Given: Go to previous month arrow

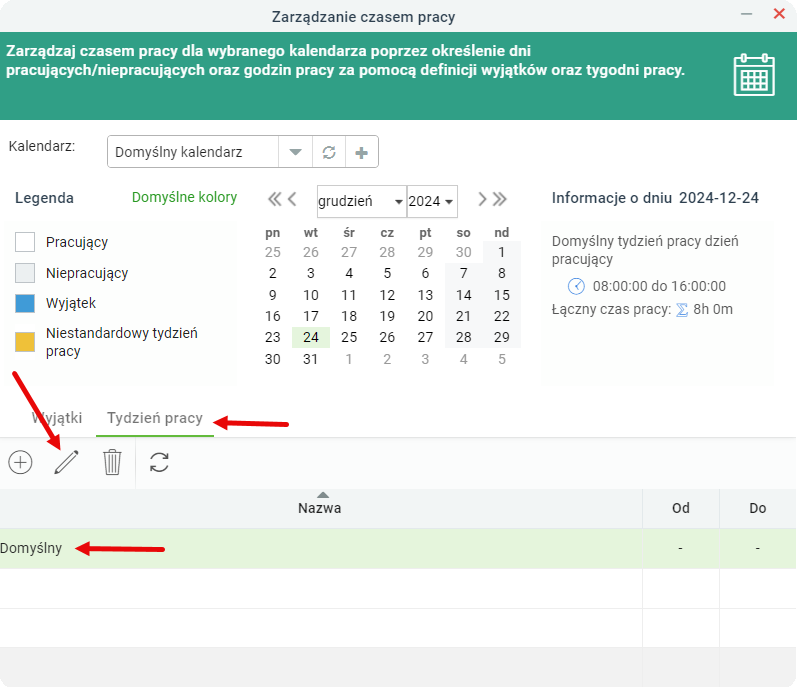Looking at the screenshot, I should [292, 199].
